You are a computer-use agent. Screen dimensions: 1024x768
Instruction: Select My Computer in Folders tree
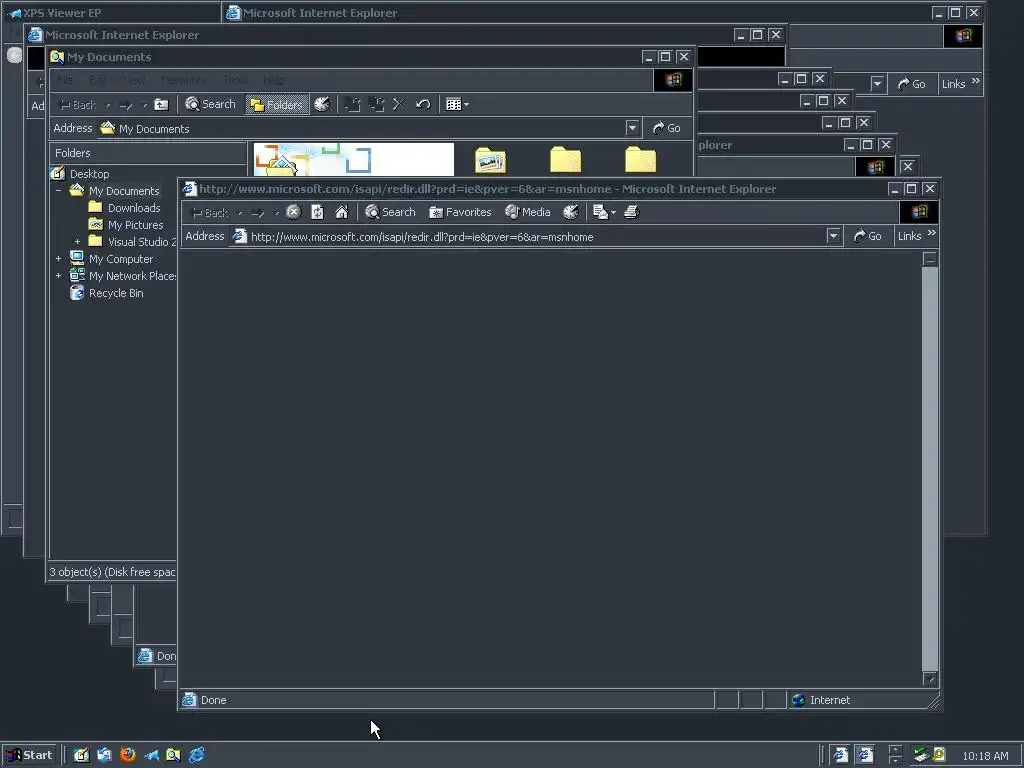click(x=121, y=259)
